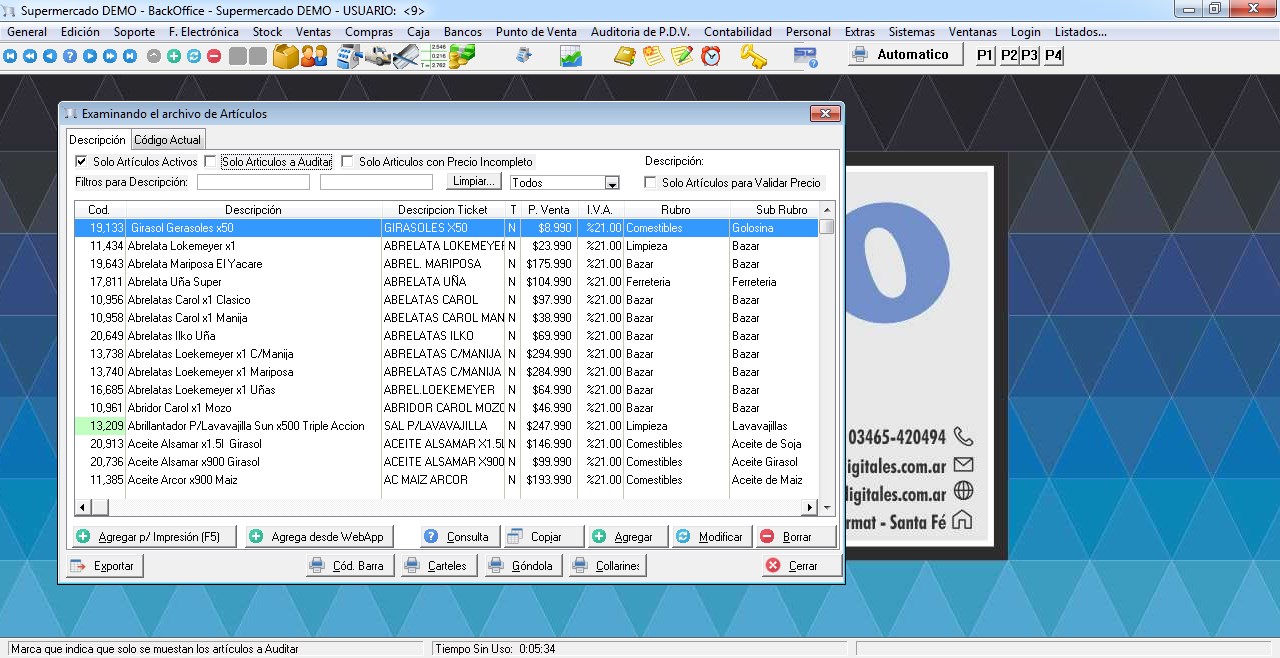Click the yellow box stock icon
The height and width of the screenshot is (658, 1280).
(x=285, y=56)
